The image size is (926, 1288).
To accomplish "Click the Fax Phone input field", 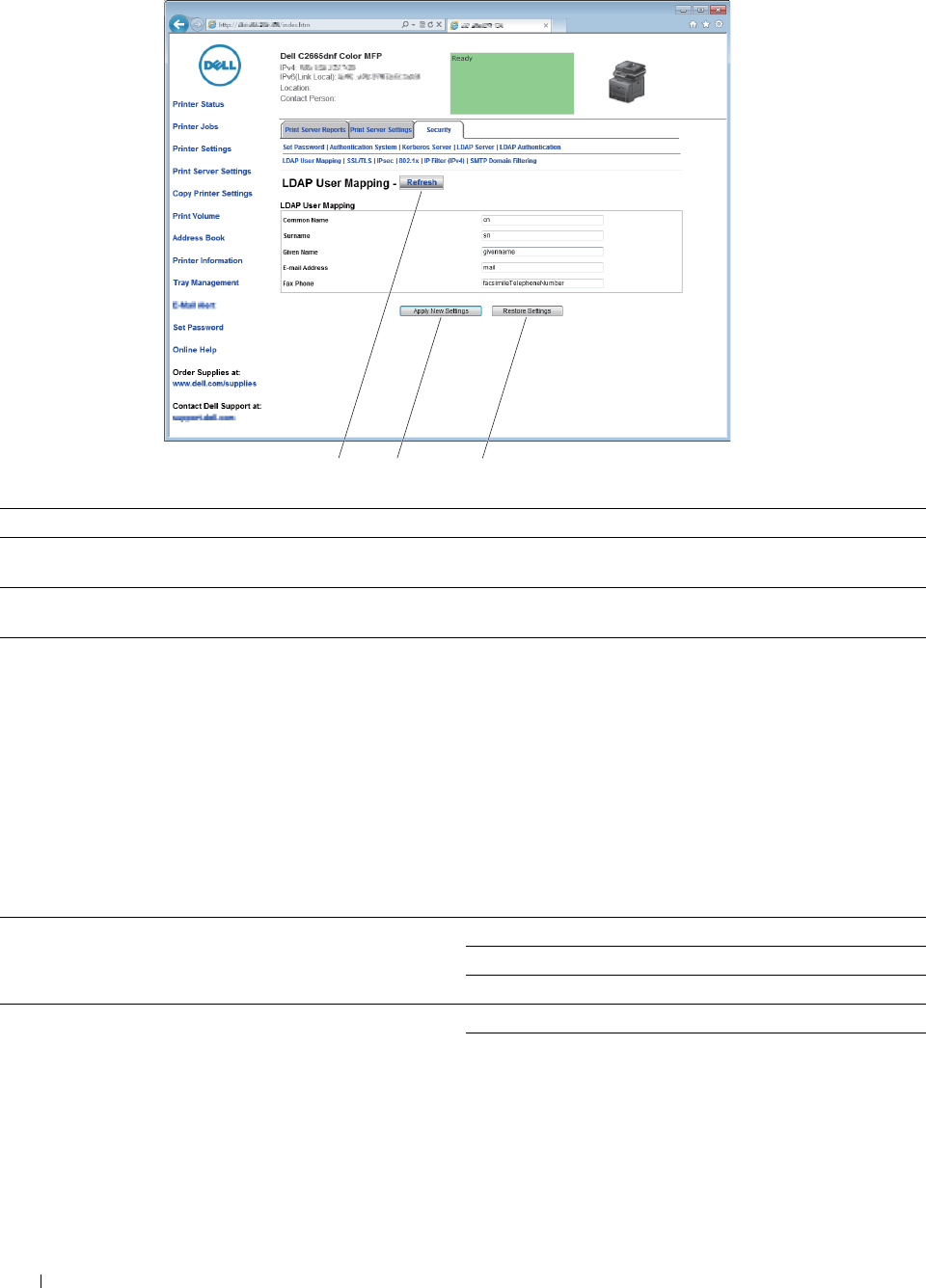I will 542,283.
